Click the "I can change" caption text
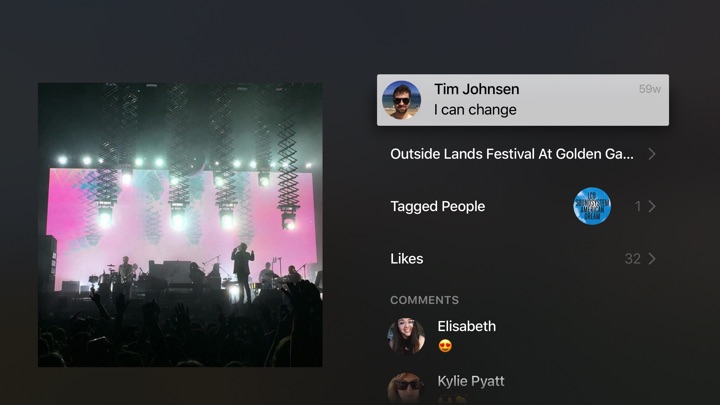This screenshot has width=720, height=405. click(x=475, y=110)
